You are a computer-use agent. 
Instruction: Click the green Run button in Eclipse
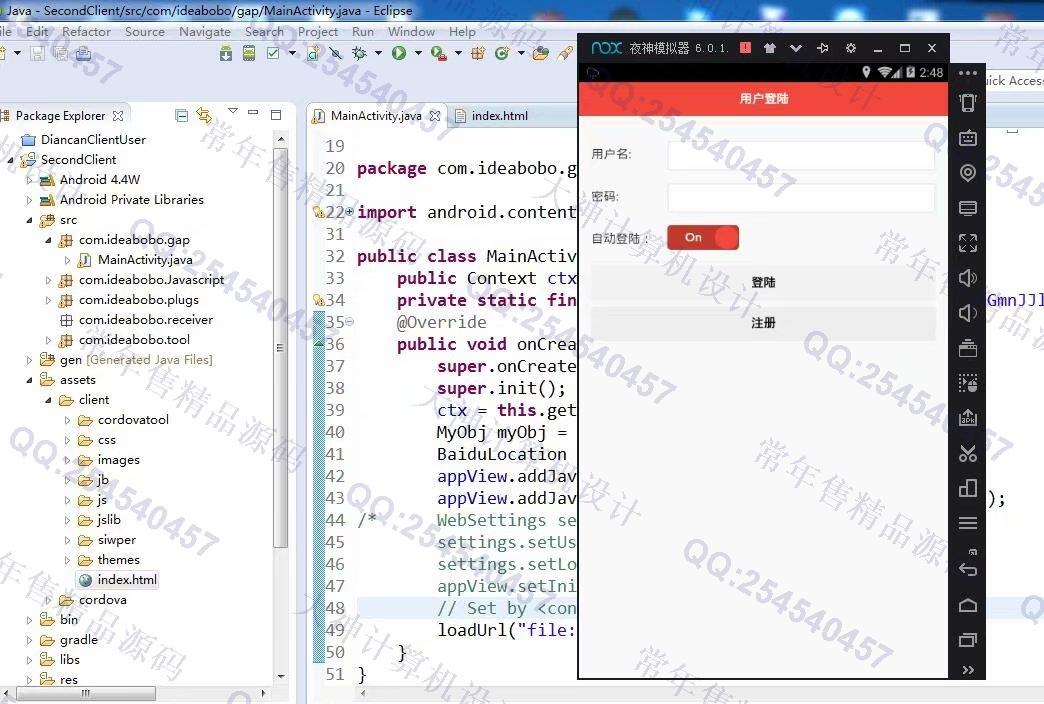pos(399,53)
